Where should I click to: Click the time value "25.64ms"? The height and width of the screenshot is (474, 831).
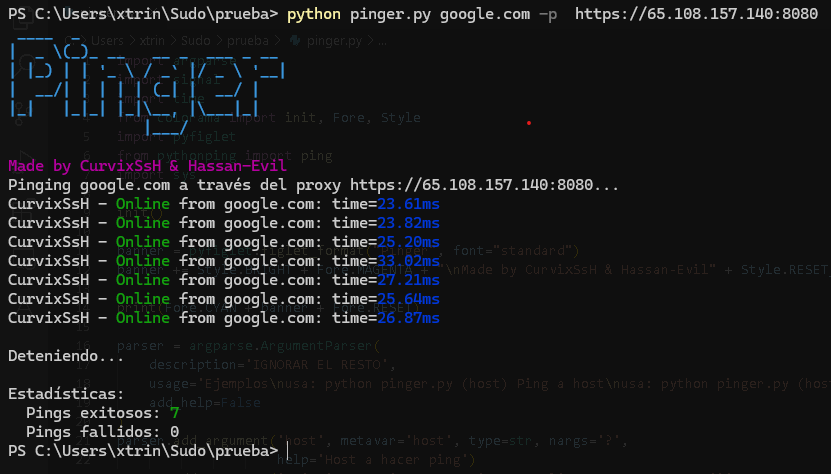pyautogui.click(x=408, y=299)
